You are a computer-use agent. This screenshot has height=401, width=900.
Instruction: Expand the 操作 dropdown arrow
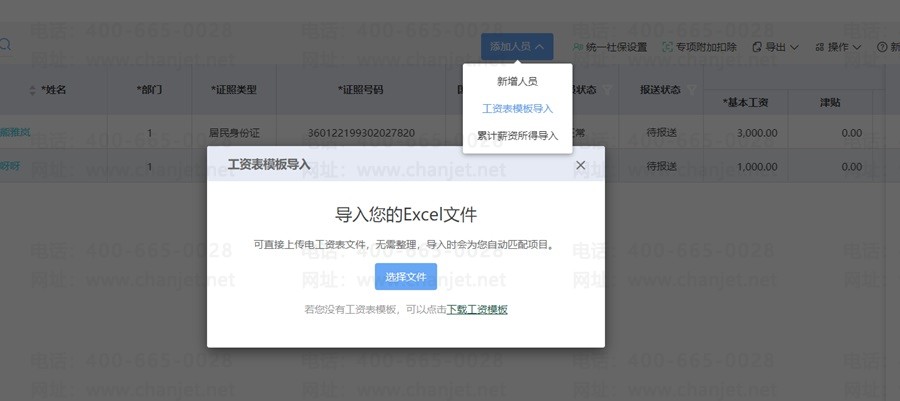point(856,47)
